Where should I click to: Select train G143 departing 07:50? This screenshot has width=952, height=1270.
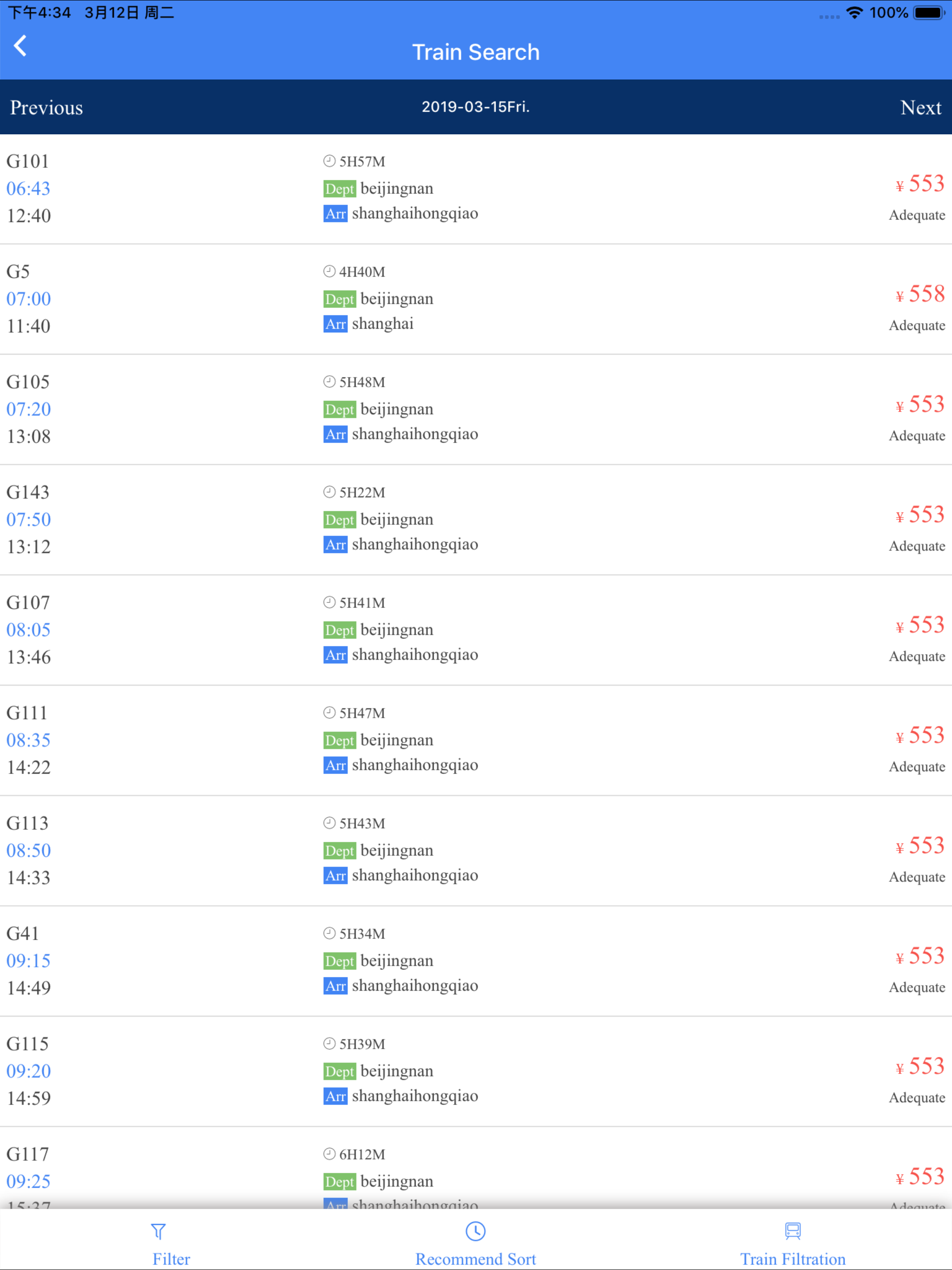coord(476,520)
